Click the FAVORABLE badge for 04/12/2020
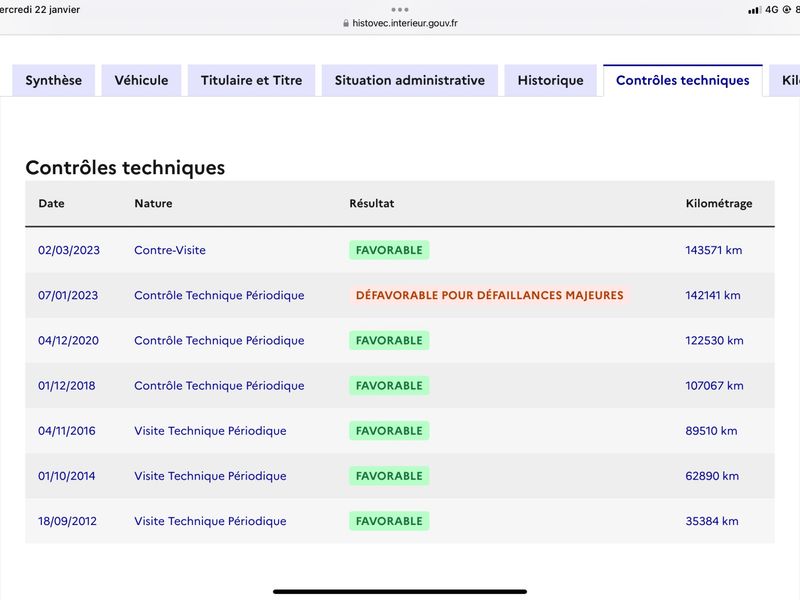The height and width of the screenshot is (600, 800). point(389,340)
